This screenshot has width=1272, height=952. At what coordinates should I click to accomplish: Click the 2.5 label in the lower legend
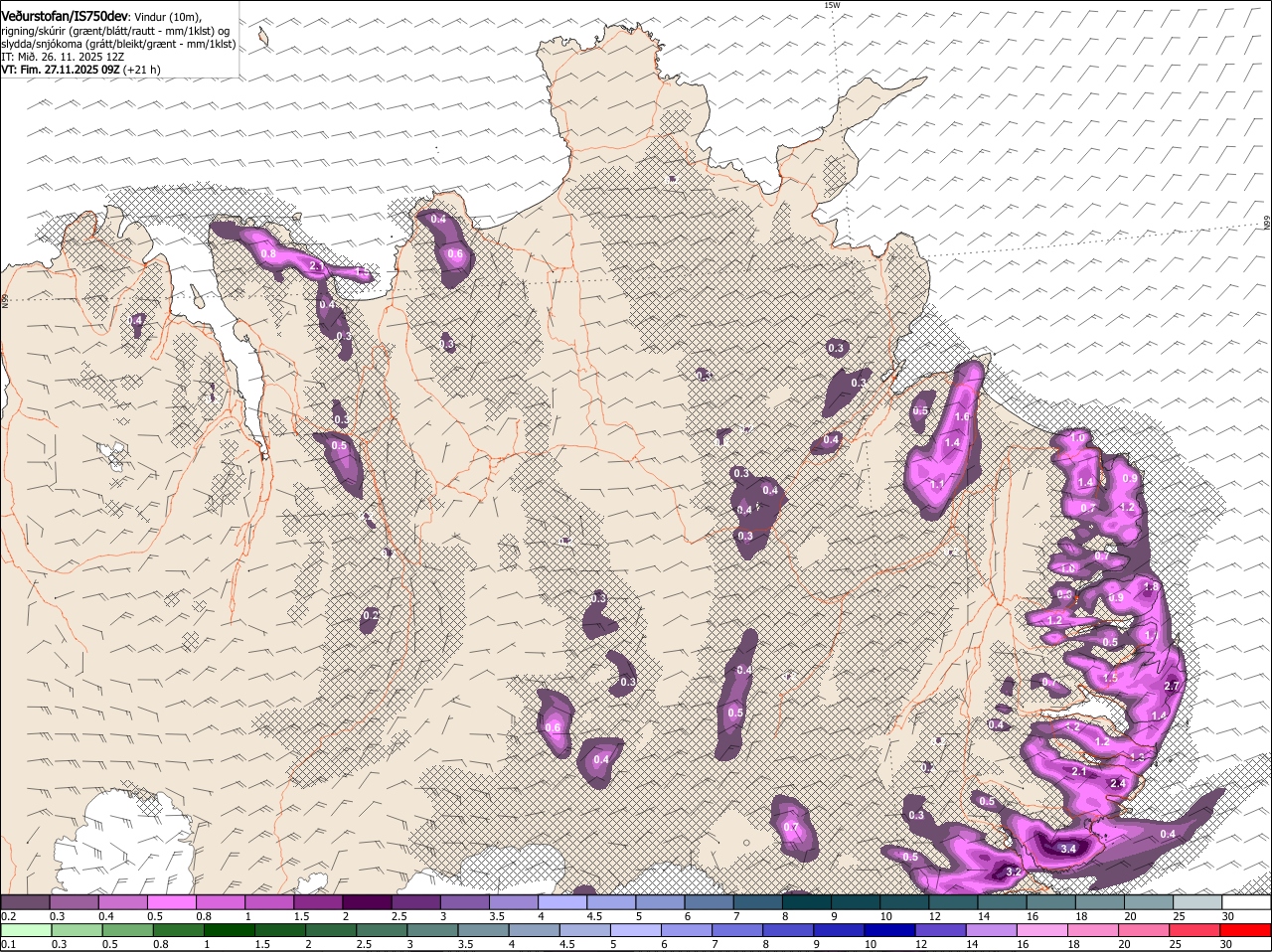click(x=363, y=944)
